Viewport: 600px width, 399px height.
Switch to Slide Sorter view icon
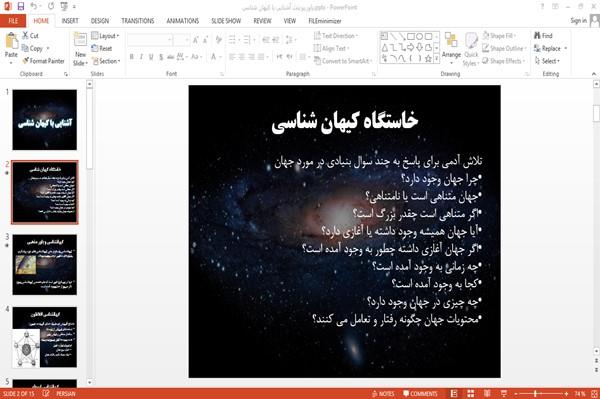[471, 394]
